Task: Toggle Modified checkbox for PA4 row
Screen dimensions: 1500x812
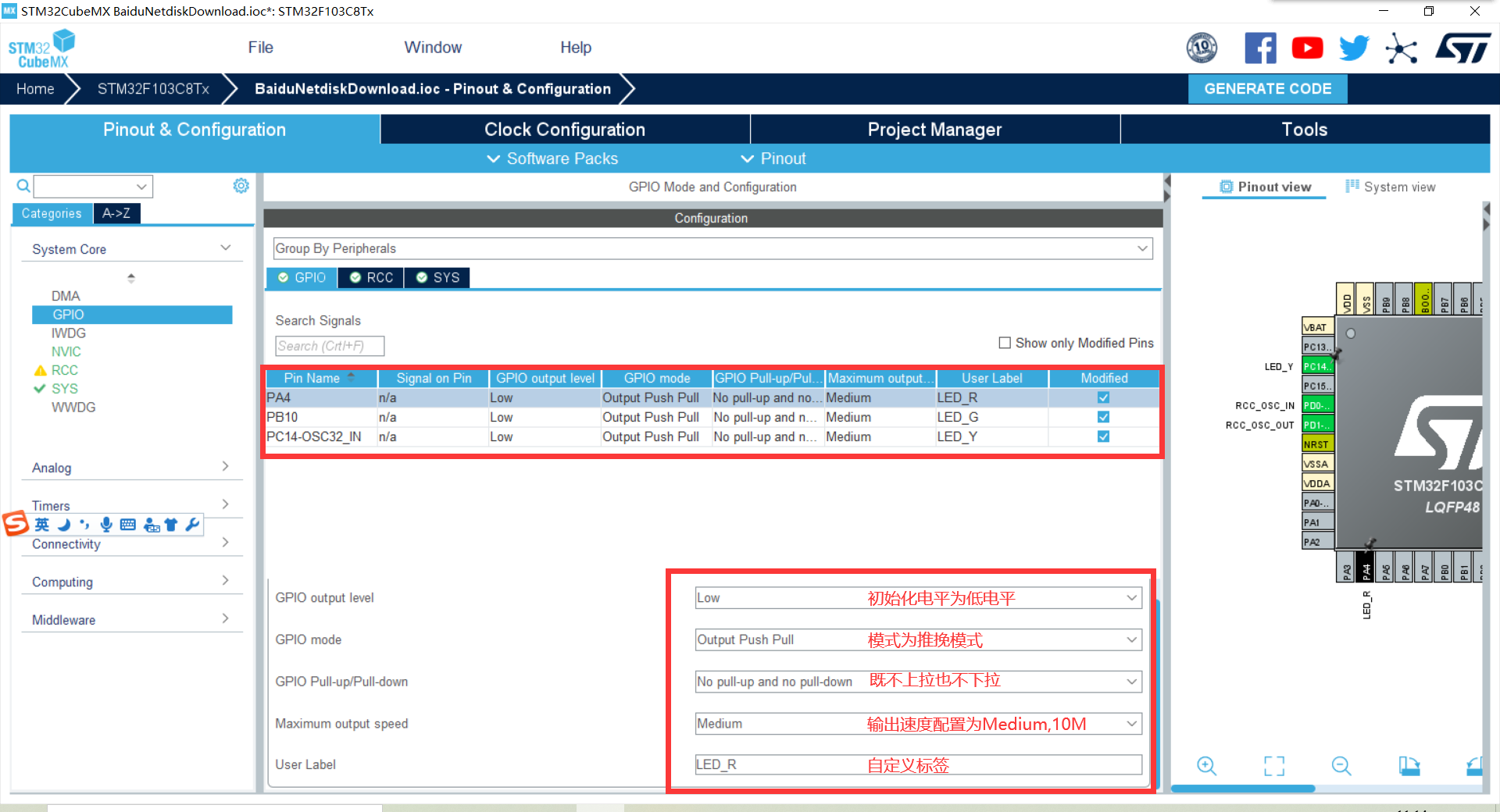Action: [x=1103, y=397]
